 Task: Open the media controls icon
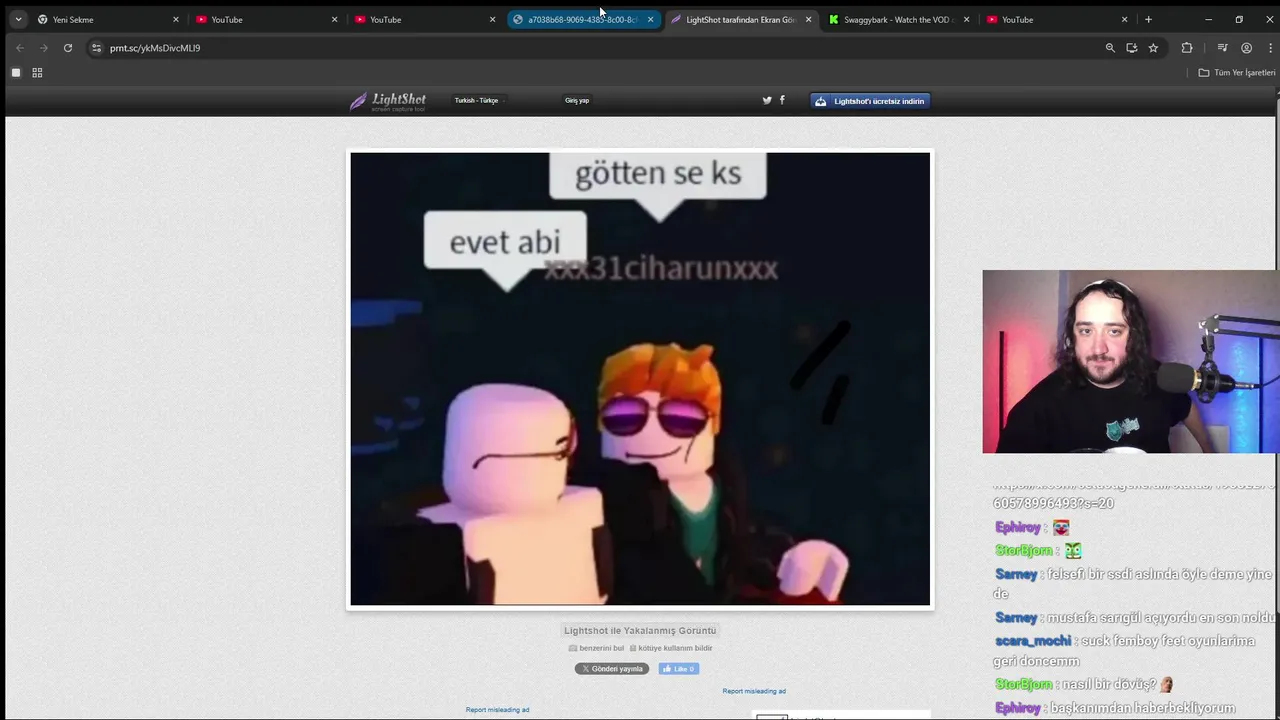coord(1222,48)
